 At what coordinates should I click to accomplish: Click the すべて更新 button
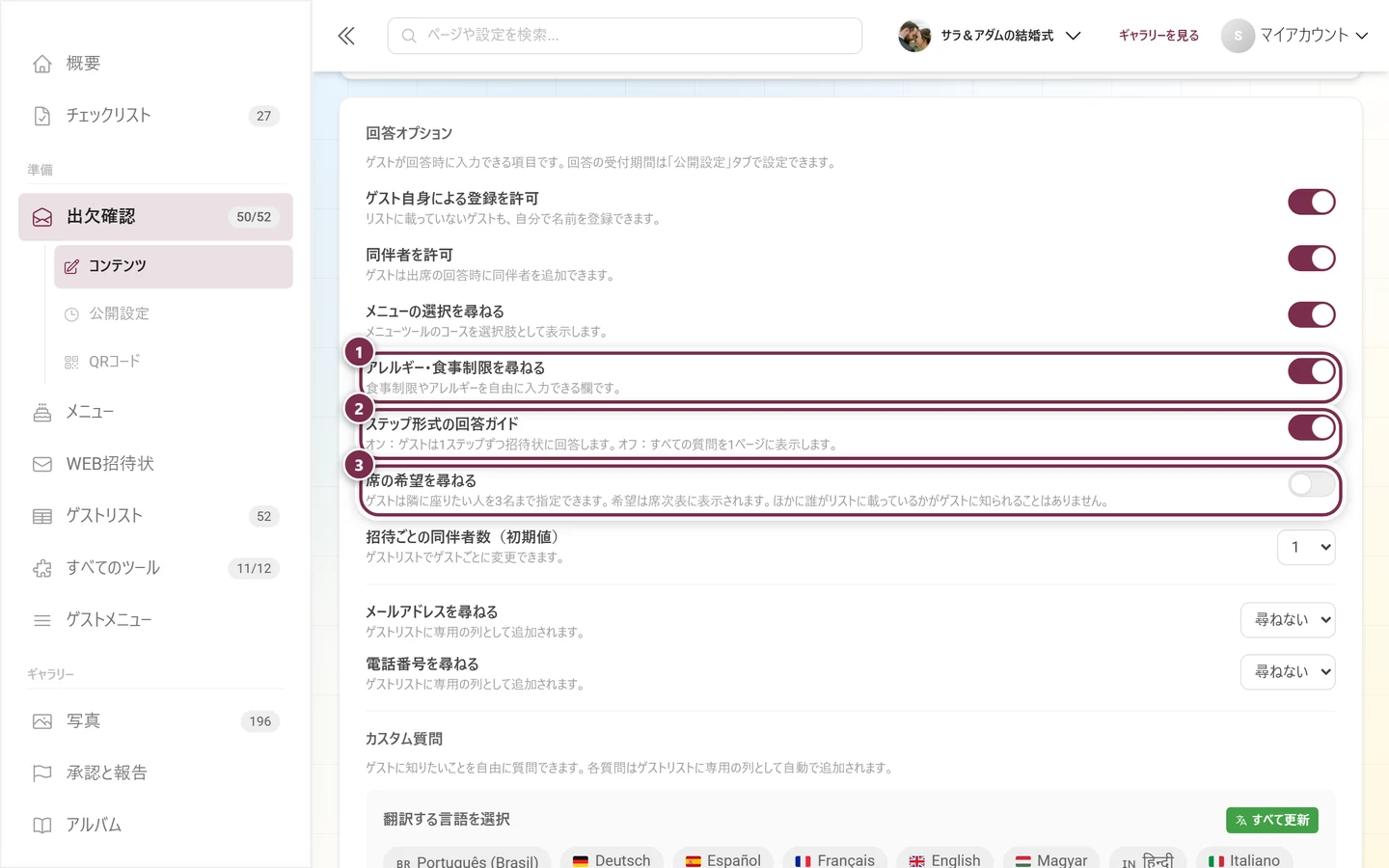point(1272,820)
